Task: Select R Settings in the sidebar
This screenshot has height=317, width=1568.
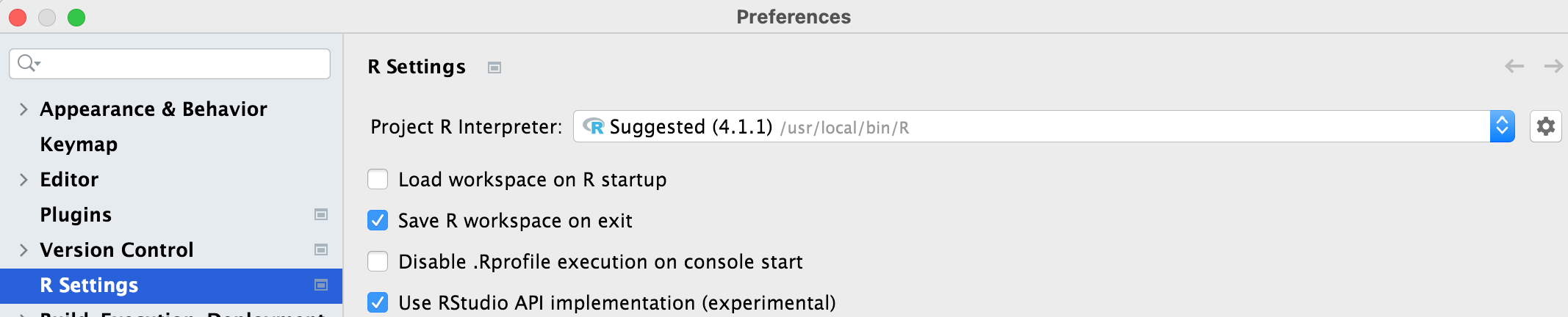Action: point(89,285)
